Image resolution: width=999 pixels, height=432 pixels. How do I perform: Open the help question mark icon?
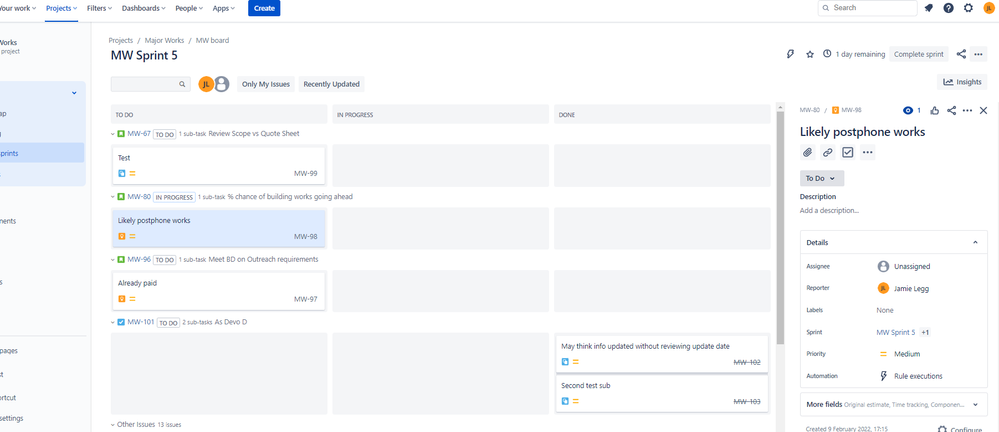click(949, 8)
